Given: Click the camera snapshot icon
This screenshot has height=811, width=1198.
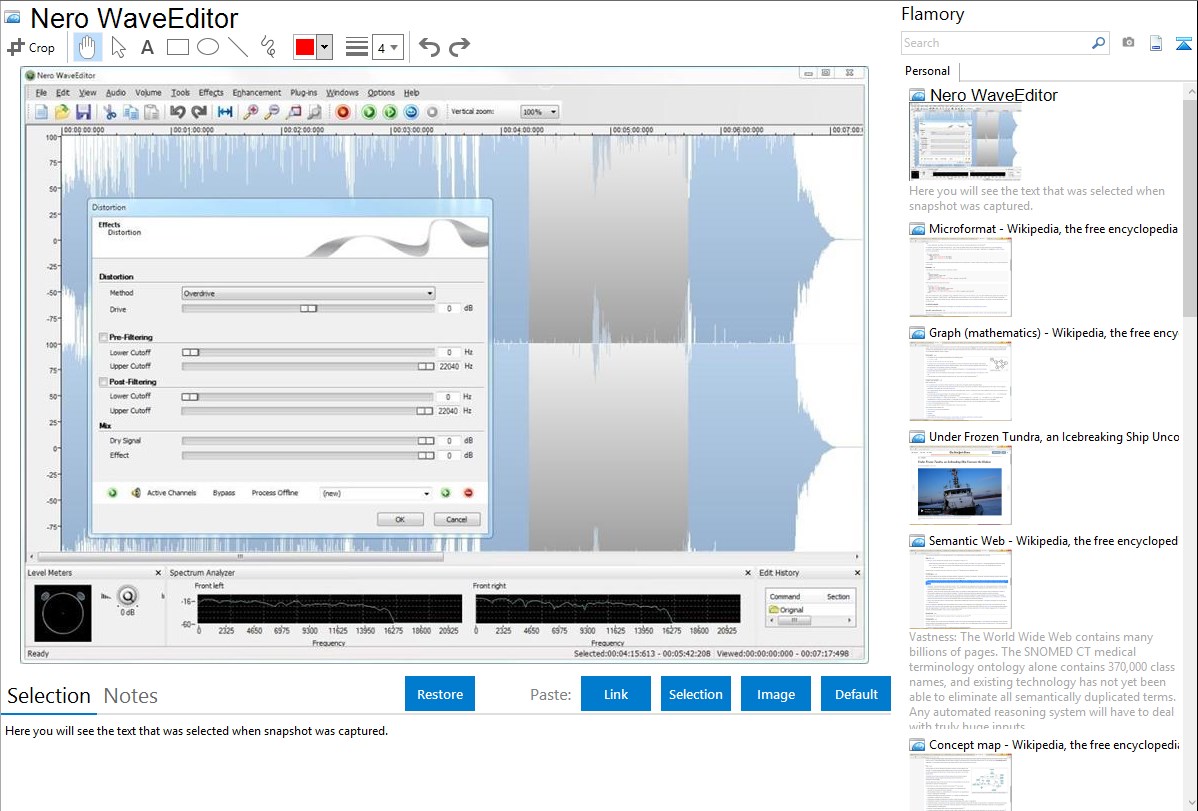Looking at the screenshot, I should coord(1128,43).
